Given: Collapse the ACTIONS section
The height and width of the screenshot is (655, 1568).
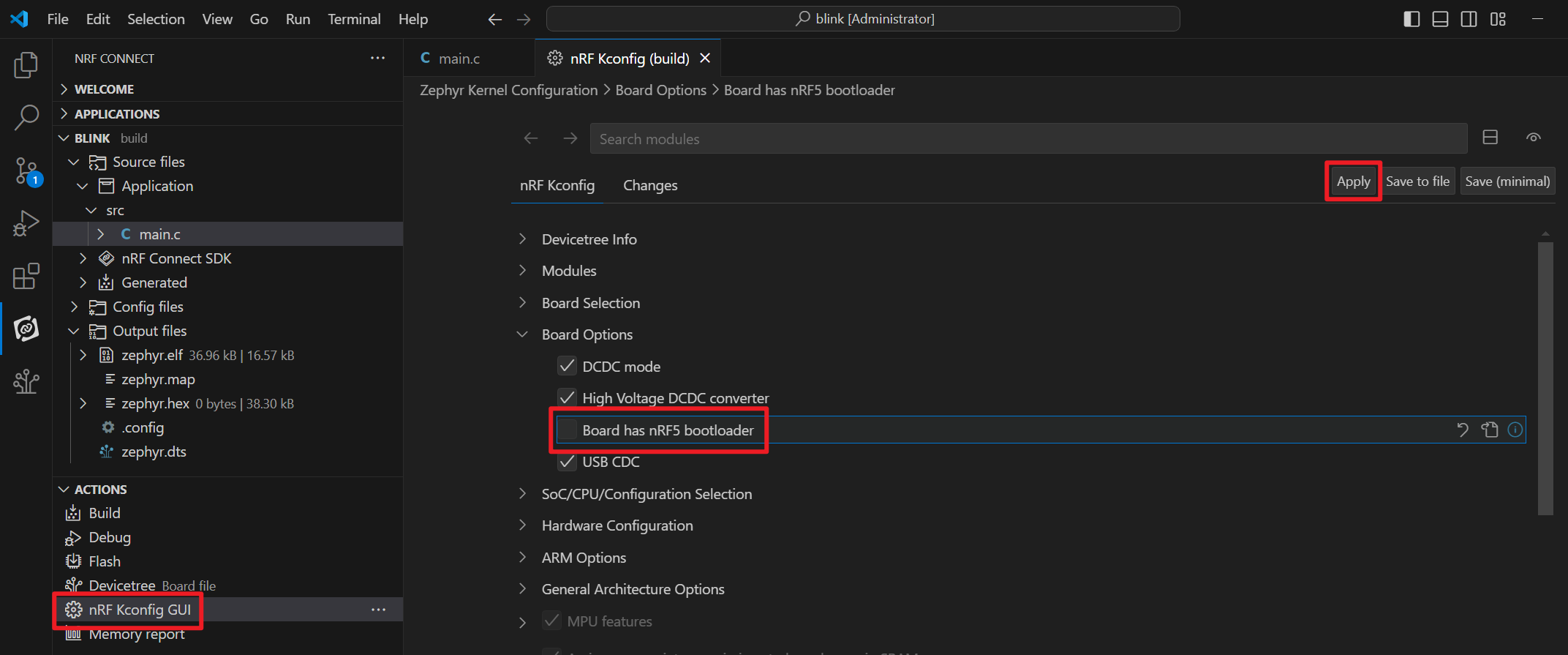Looking at the screenshot, I should (x=64, y=489).
